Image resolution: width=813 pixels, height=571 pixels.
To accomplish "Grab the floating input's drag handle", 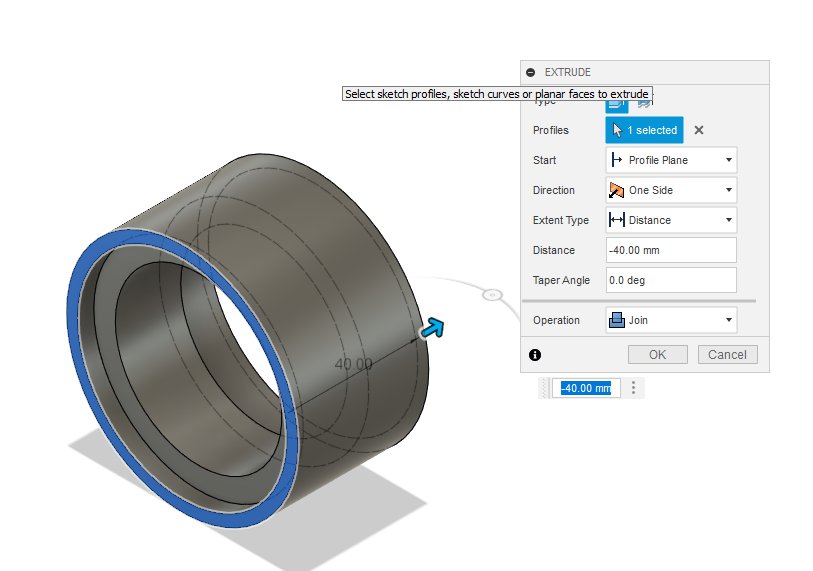I will coord(545,388).
